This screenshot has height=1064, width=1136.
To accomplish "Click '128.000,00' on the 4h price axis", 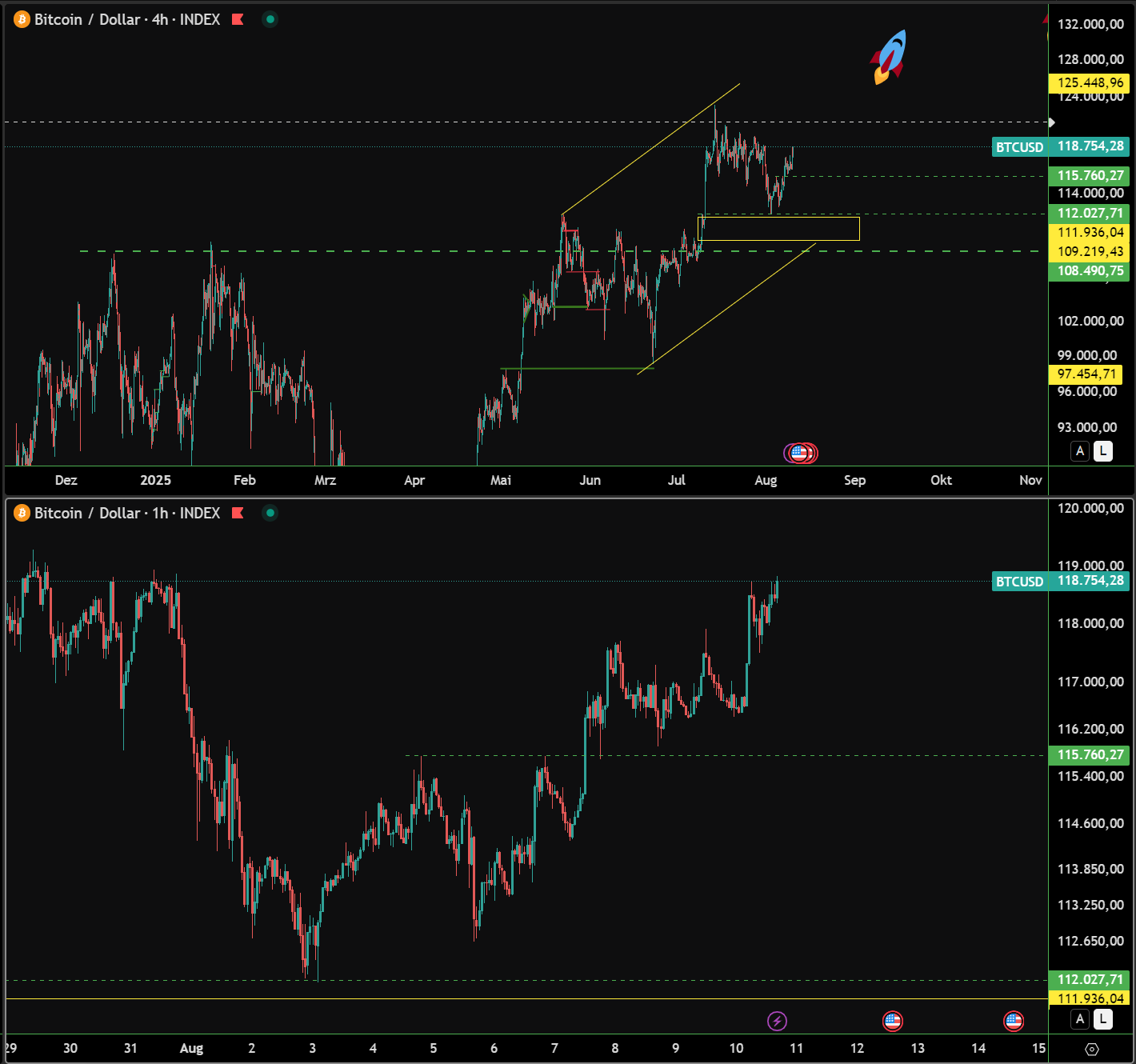I will (x=1090, y=59).
